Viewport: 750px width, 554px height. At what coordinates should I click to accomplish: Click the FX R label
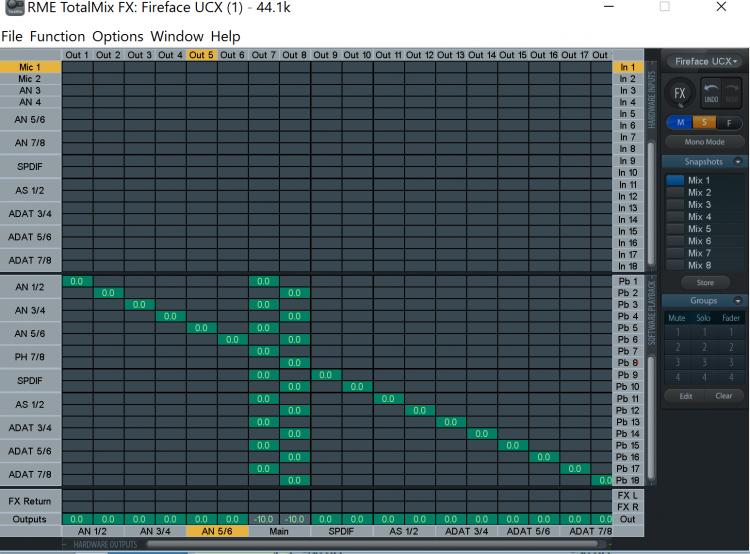click(628, 507)
